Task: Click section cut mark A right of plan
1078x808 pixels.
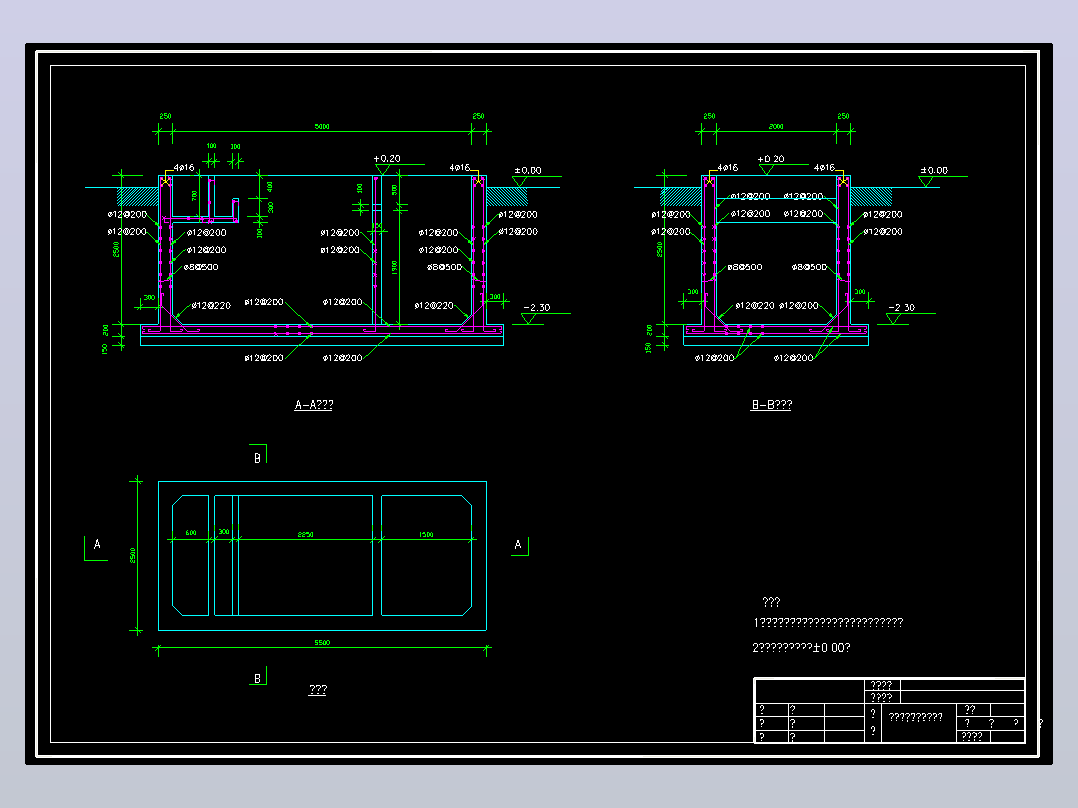Action: [518, 545]
